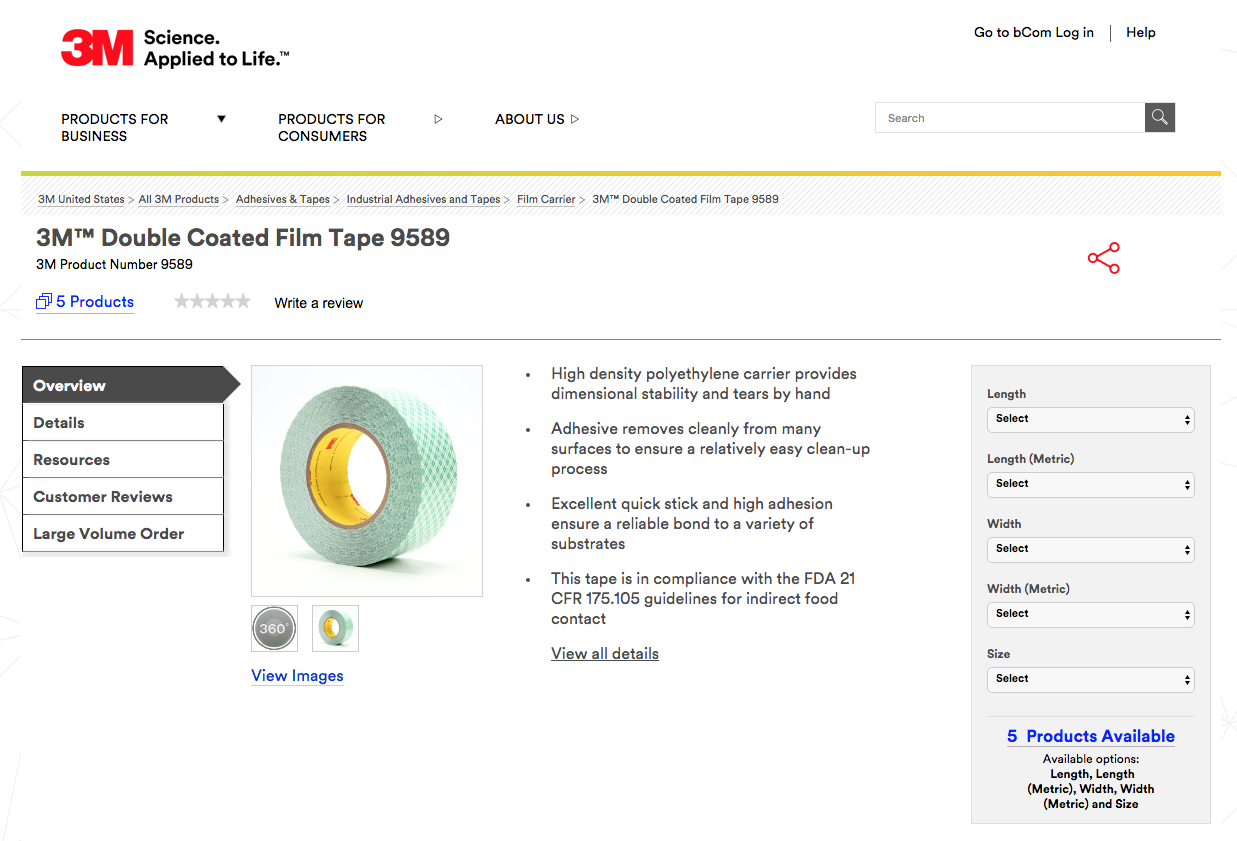Viewport: 1237px width, 841px height.
Task: Open the Width dropdown
Action: click(1091, 549)
